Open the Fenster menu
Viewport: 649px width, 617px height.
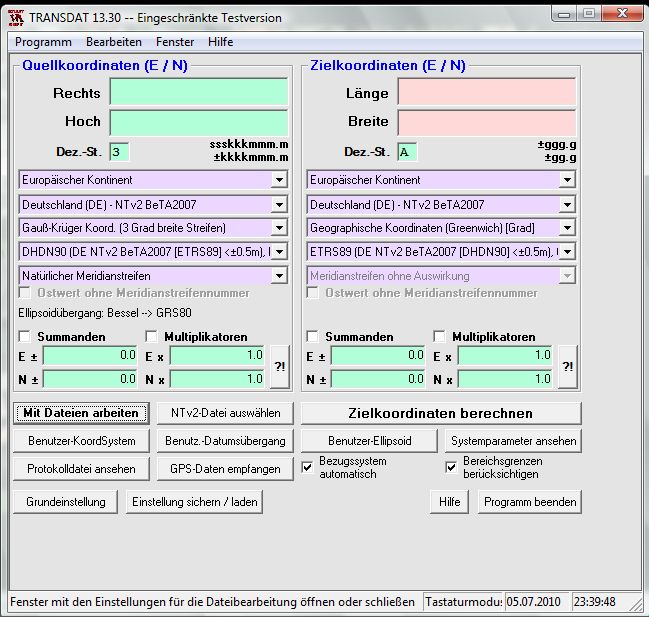[x=175, y=42]
